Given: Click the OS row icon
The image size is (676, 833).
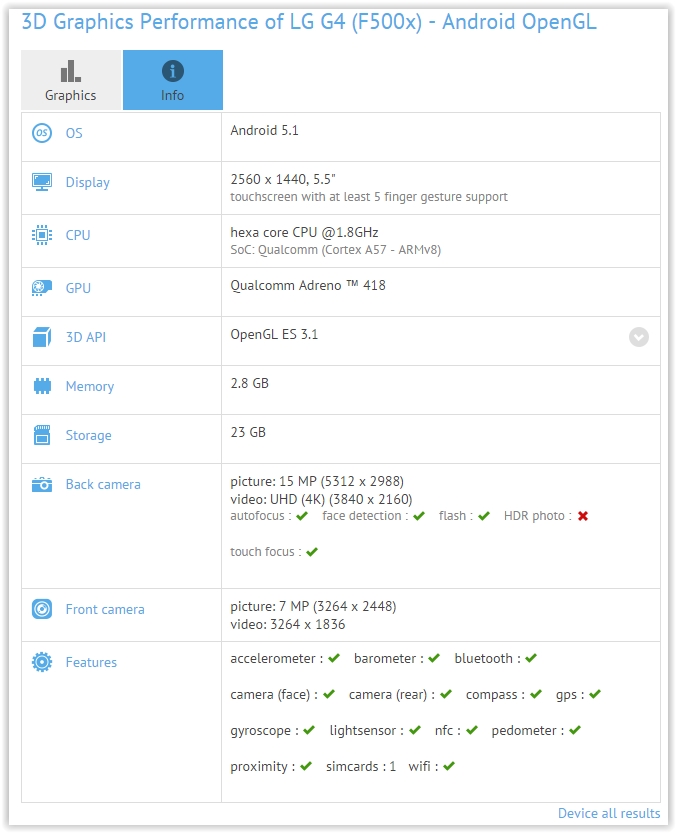Looking at the screenshot, I should click(42, 133).
